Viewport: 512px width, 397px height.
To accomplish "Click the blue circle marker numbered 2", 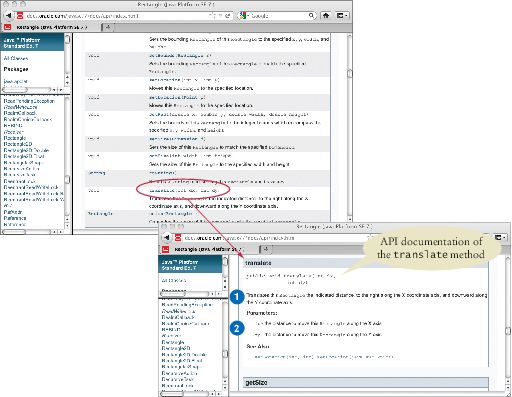I will click(x=237, y=328).
